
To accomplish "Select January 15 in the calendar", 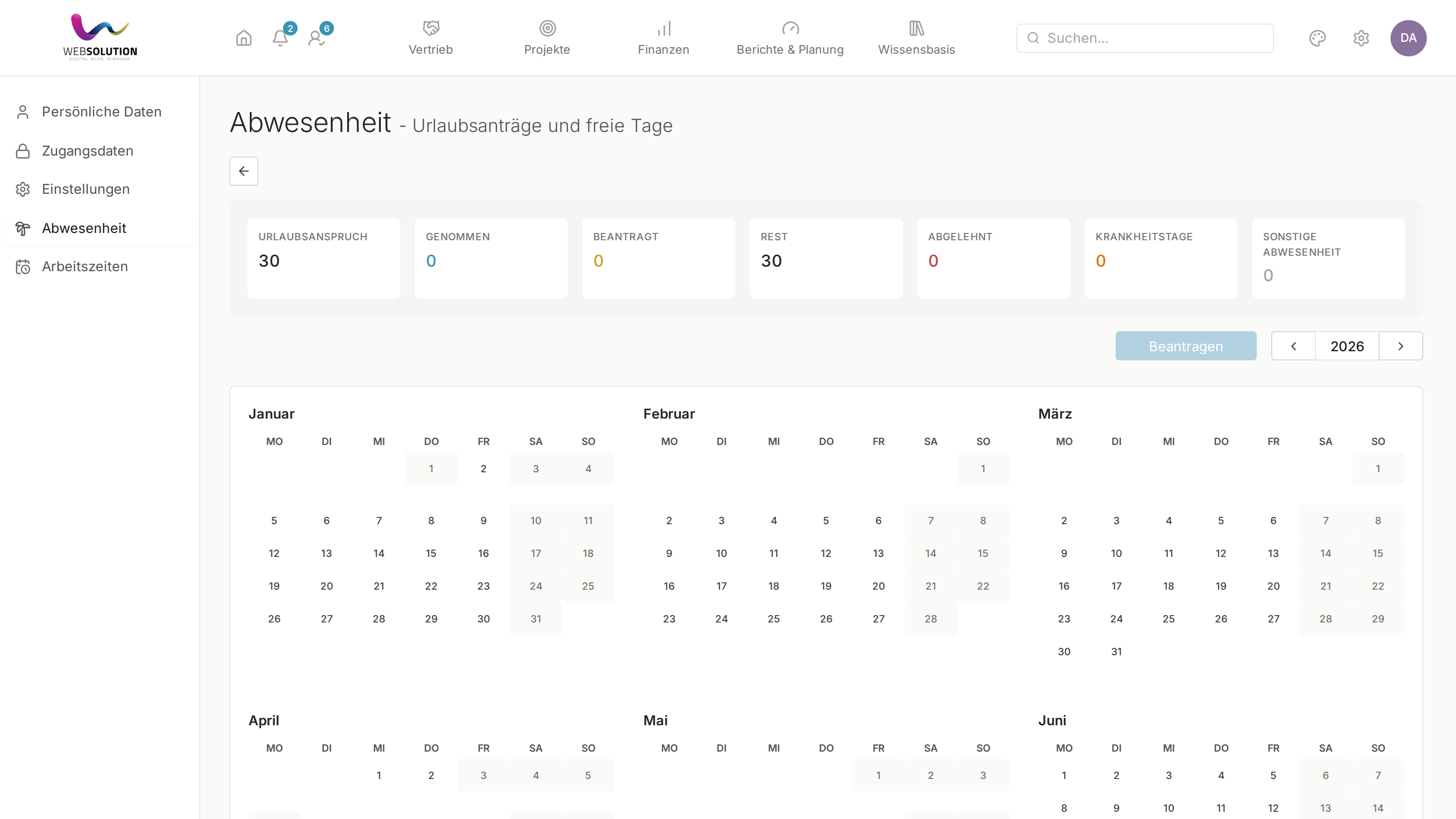I will (x=431, y=553).
